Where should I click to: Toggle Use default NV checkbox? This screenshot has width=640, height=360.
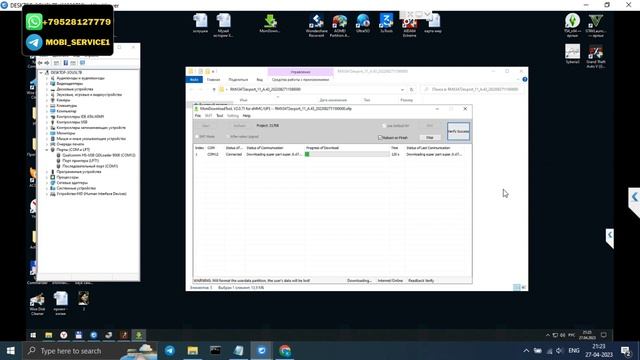click(384, 126)
